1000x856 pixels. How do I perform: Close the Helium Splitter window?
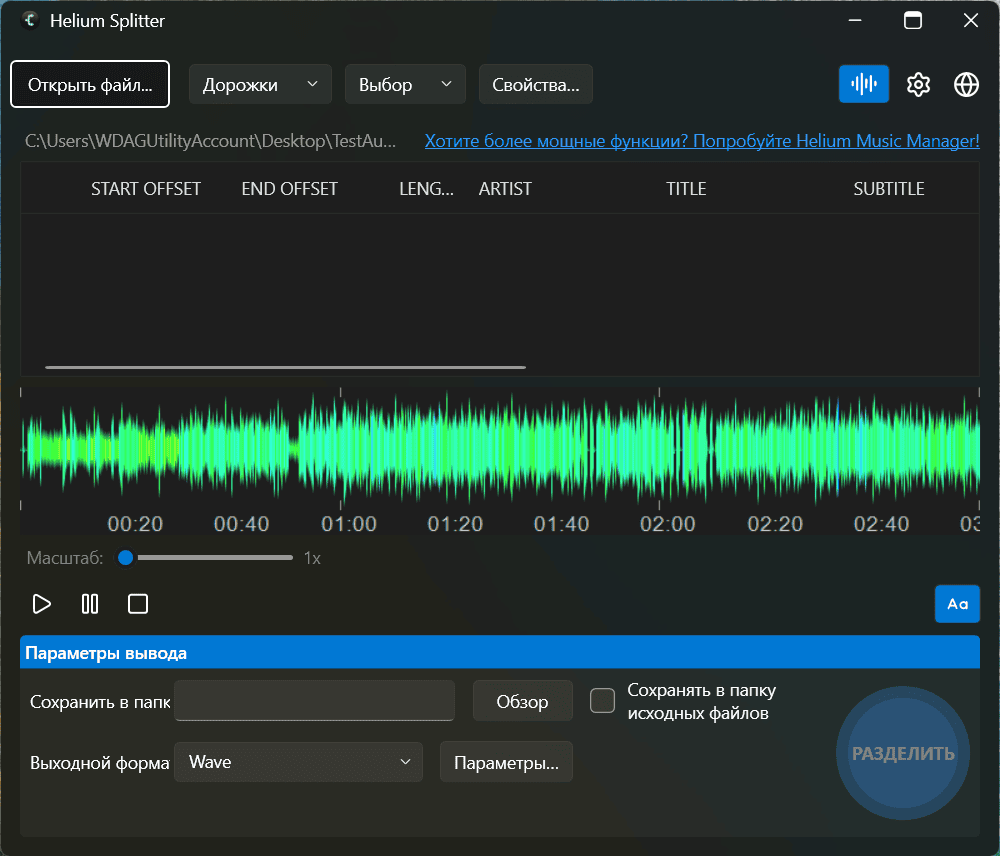[971, 20]
